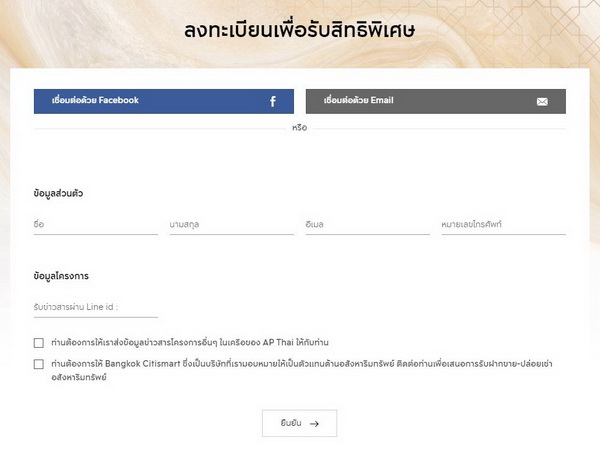Focus the Line id input field
The height and width of the screenshot is (459, 600).
click(x=96, y=308)
